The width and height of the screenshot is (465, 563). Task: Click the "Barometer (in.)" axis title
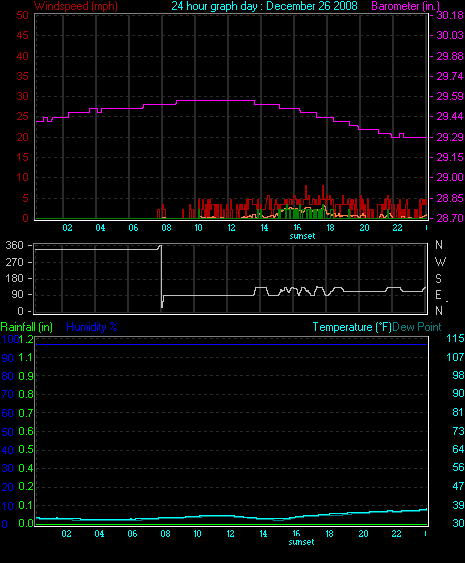405,6
